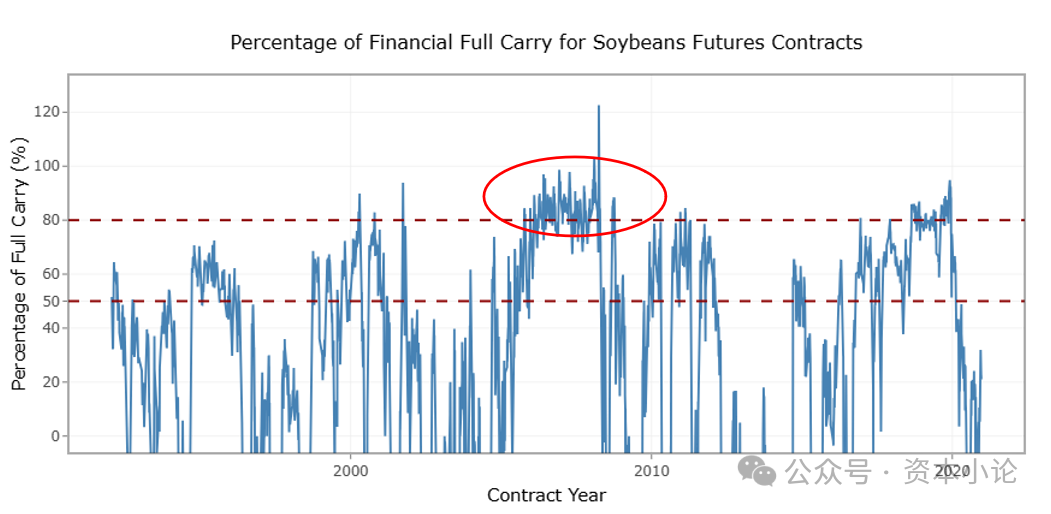Click the 2010 tick on the x-axis
Viewport: 1051px width, 514px height.
[x=651, y=471]
